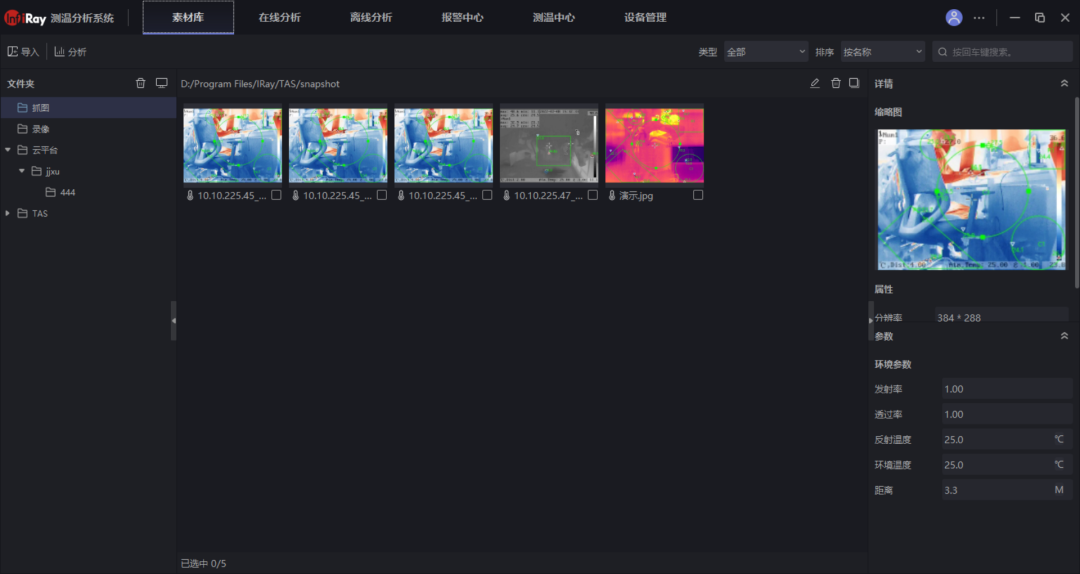Click the 分析 (Analysis) chart icon
The height and width of the screenshot is (574, 1080).
pos(60,52)
